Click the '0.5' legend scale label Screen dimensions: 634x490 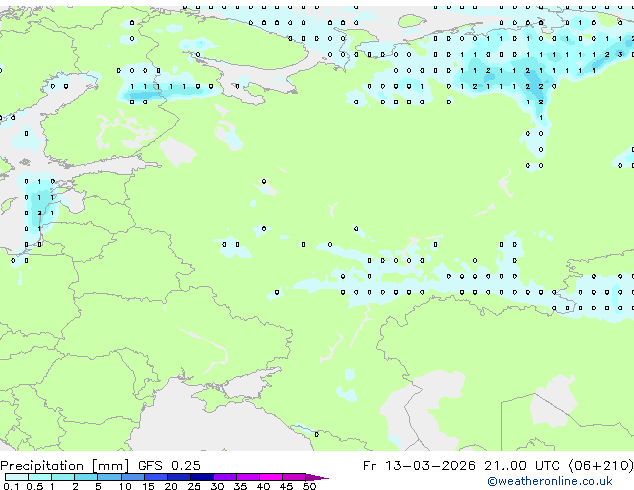pyautogui.click(x=35, y=486)
